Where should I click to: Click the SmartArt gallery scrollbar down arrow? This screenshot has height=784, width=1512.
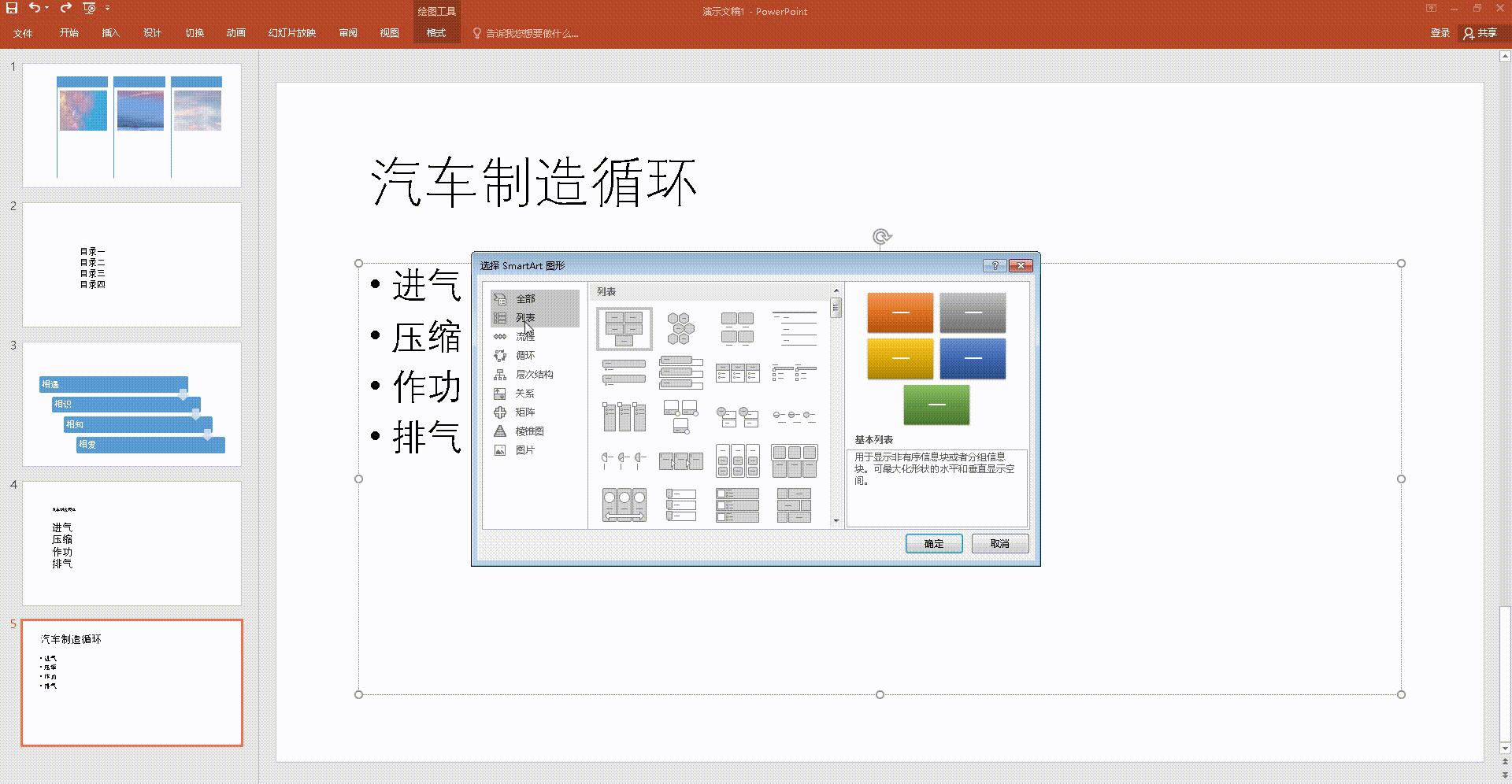click(836, 520)
